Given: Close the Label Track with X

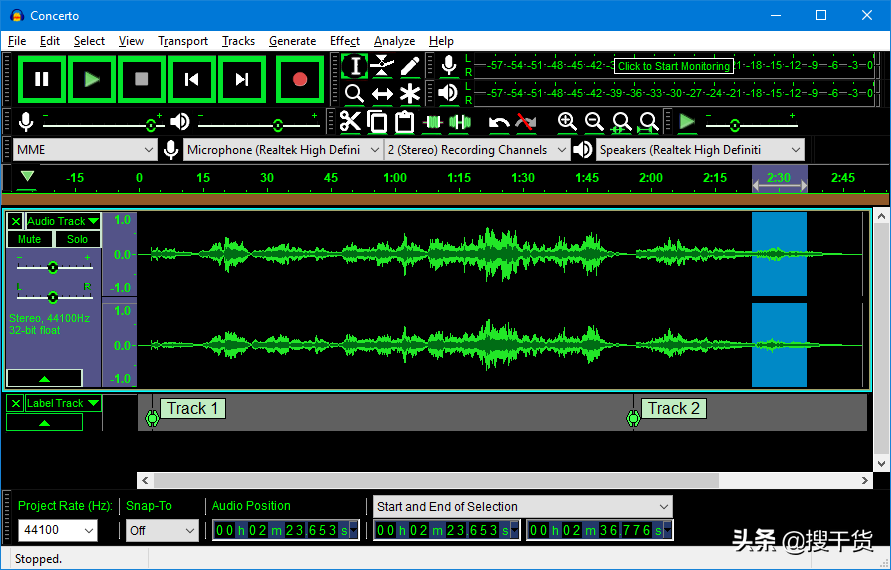Looking at the screenshot, I should point(16,403).
